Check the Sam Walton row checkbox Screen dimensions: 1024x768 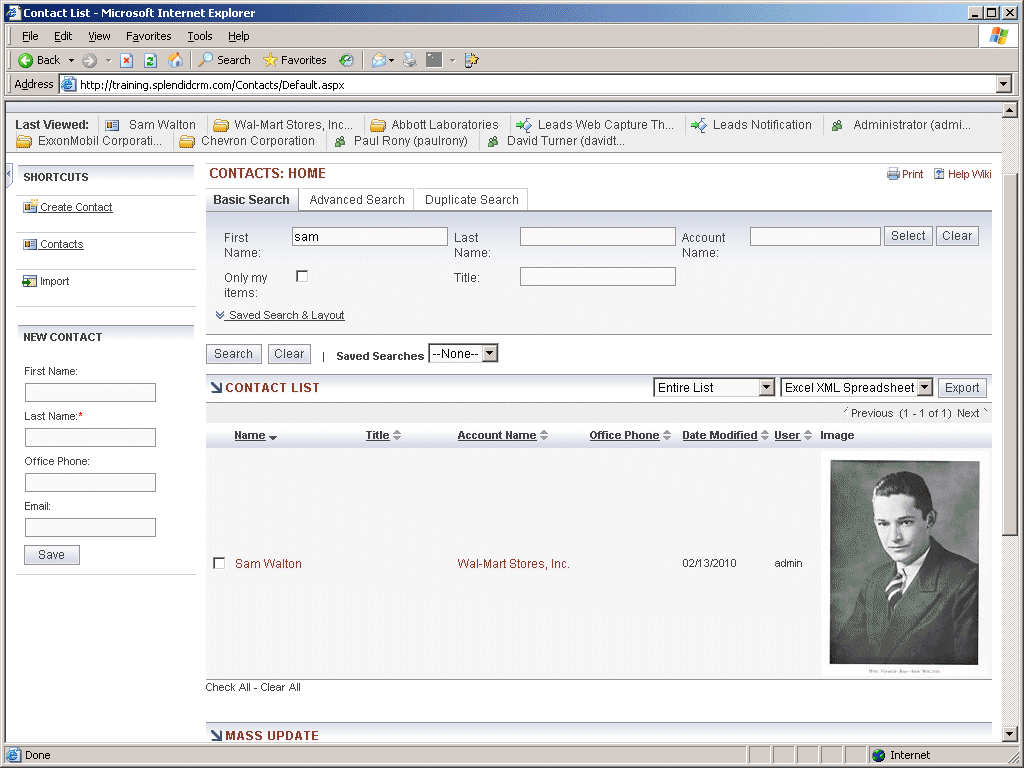tap(219, 563)
